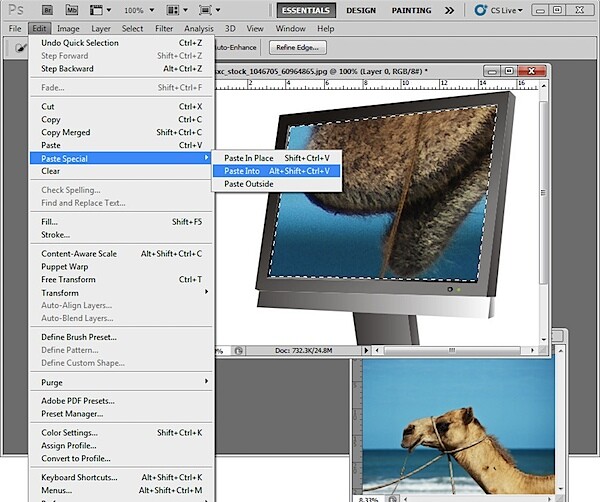Open document info arrow next to Doc size

pos(366,350)
